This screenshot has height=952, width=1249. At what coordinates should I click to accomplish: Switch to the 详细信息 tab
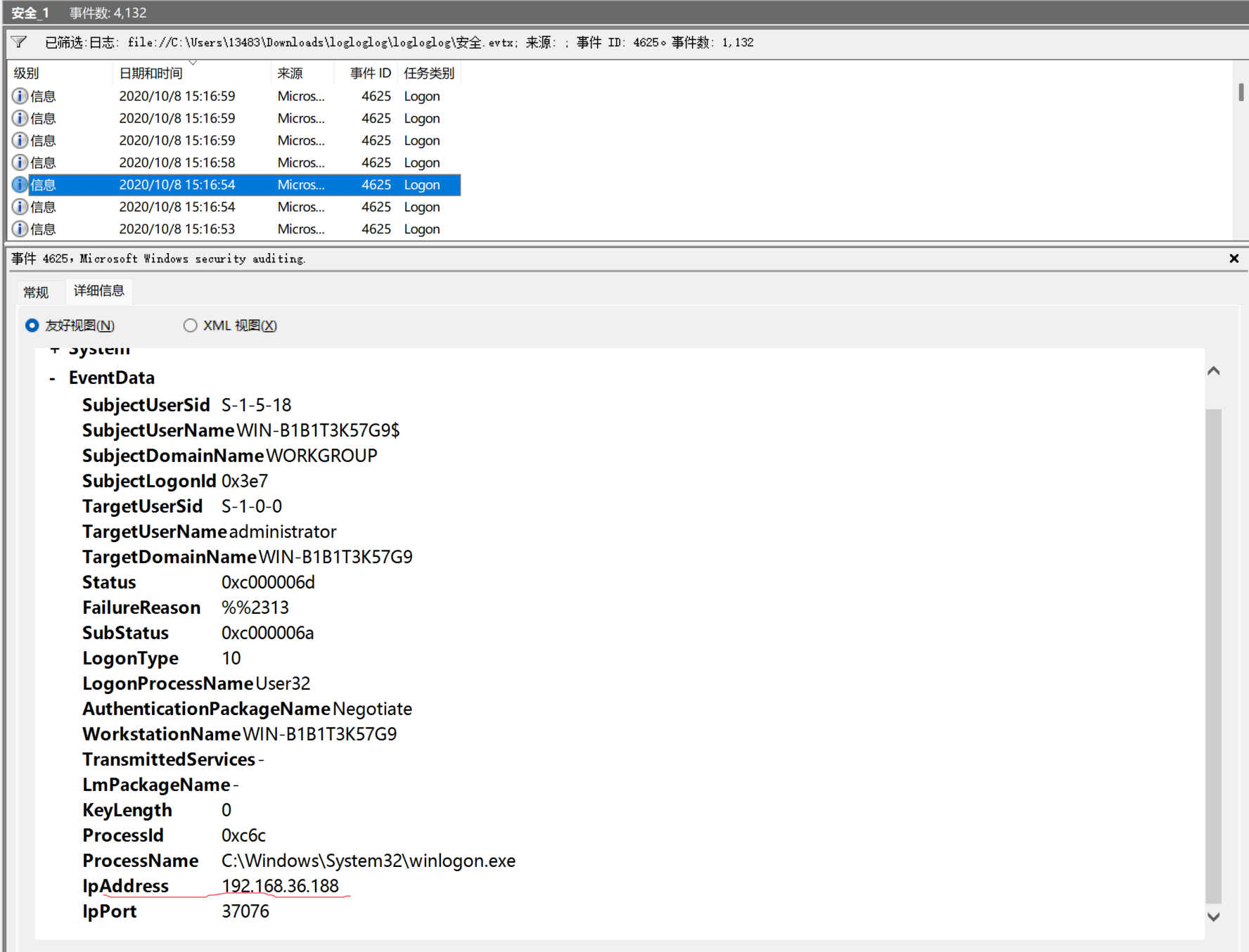98,290
